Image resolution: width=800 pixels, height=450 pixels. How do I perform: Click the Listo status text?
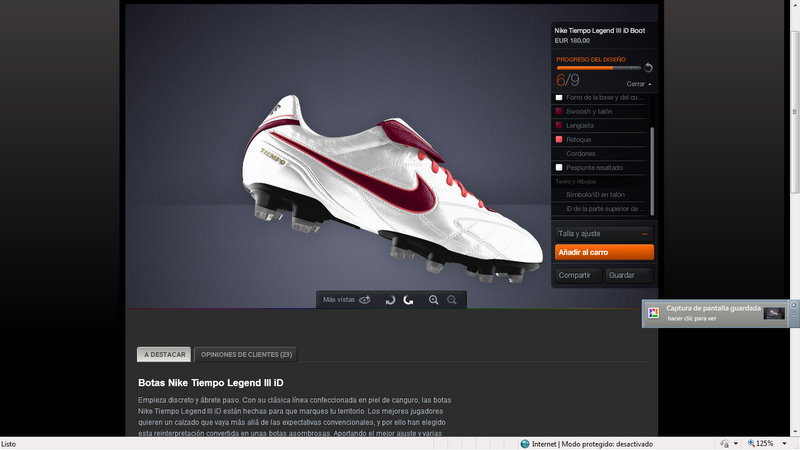pos(9,444)
